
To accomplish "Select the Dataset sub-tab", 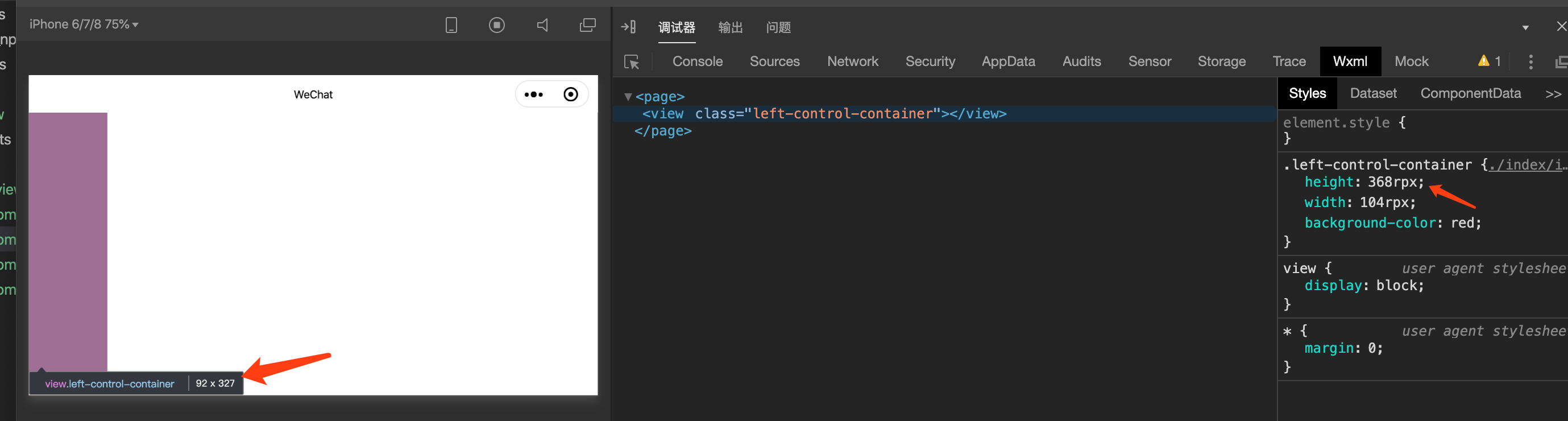I will click(1372, 93).
